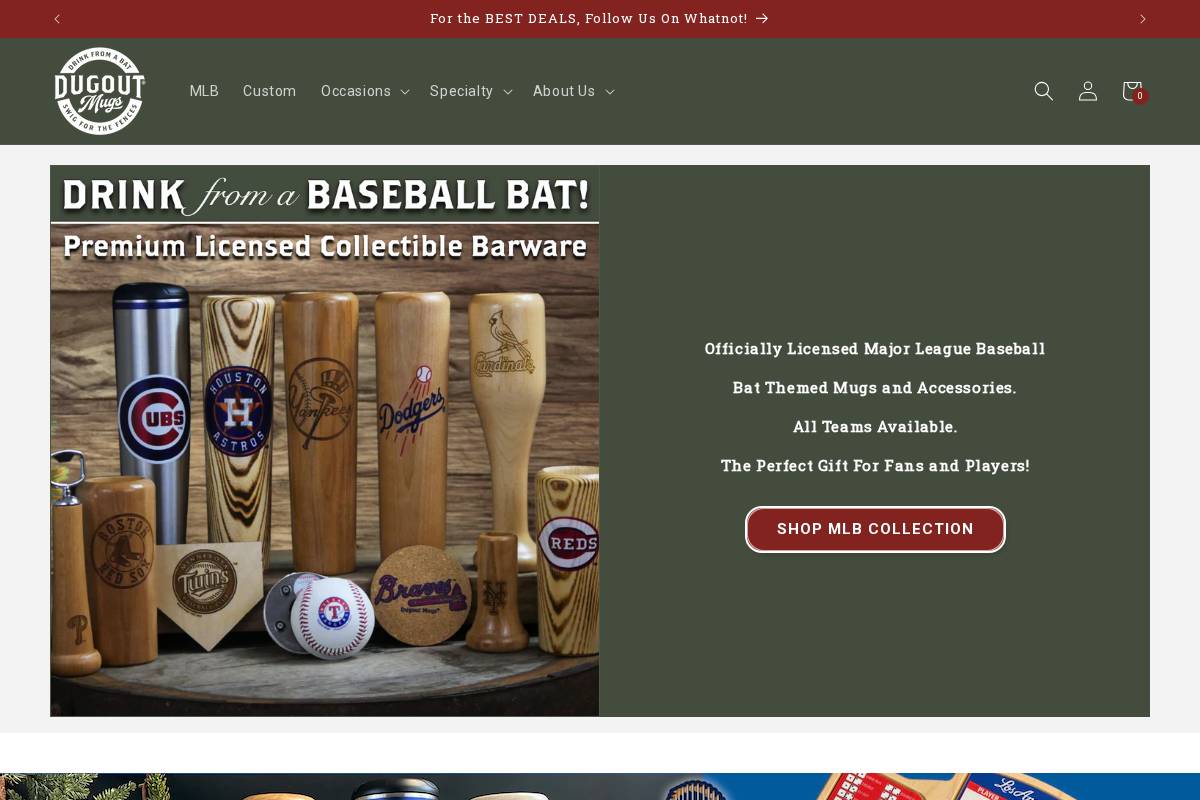Open the search icon
Viewport: 1200px width, 800px height.
pyautogui.click(x=1043, y=91)
